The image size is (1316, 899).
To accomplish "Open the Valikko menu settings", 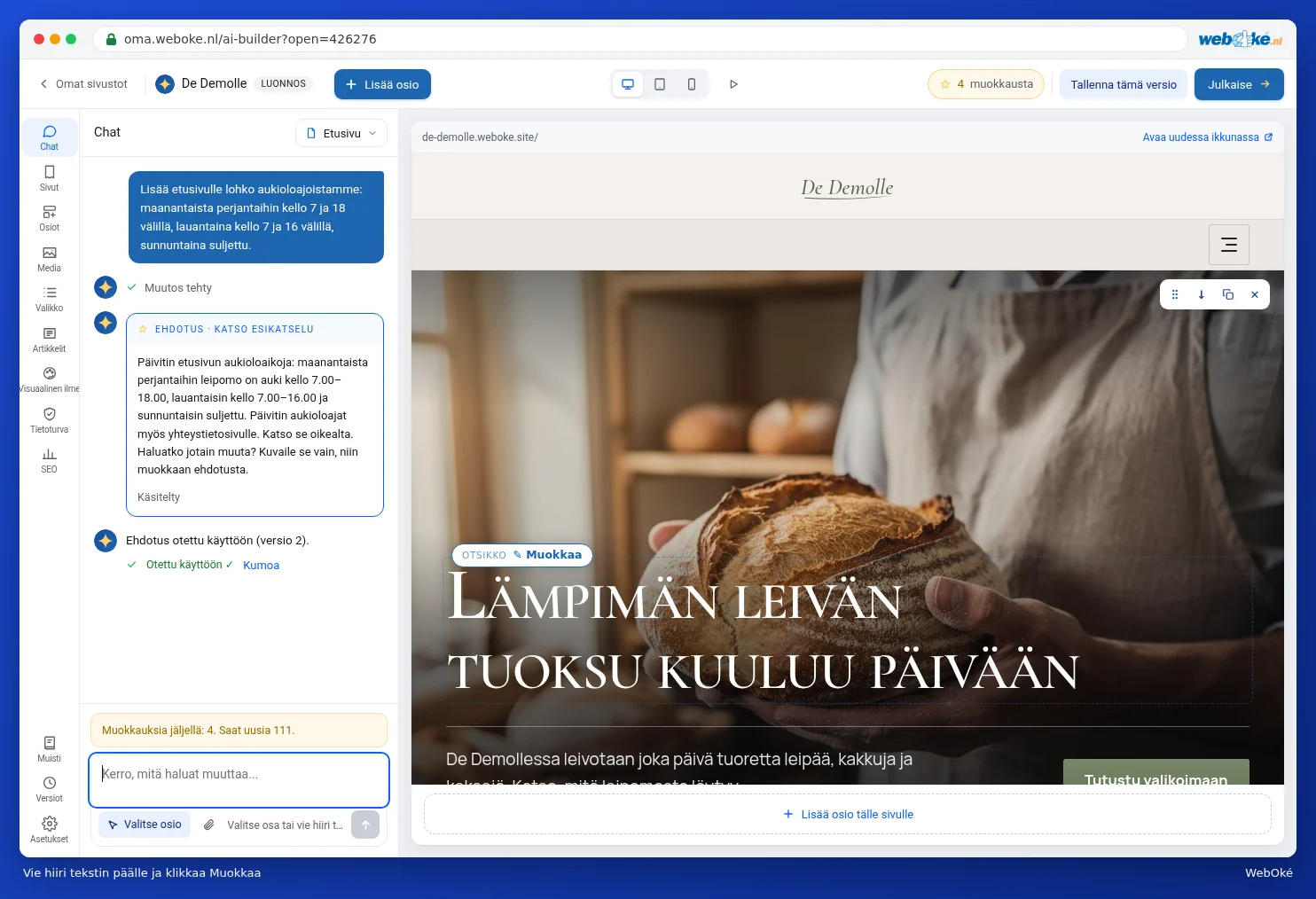I will pyautogui.click(x=50, y=299).
